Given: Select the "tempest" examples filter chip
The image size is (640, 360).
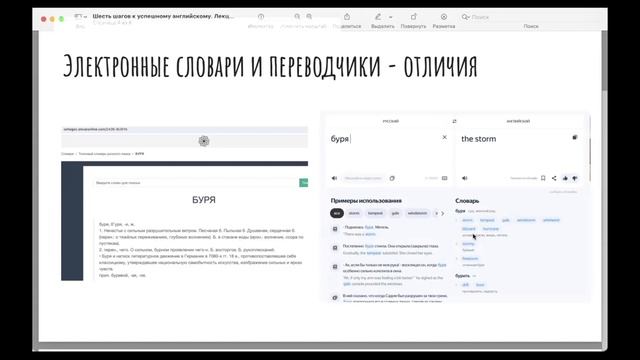Looking at the screenshot, I should 375,213.
